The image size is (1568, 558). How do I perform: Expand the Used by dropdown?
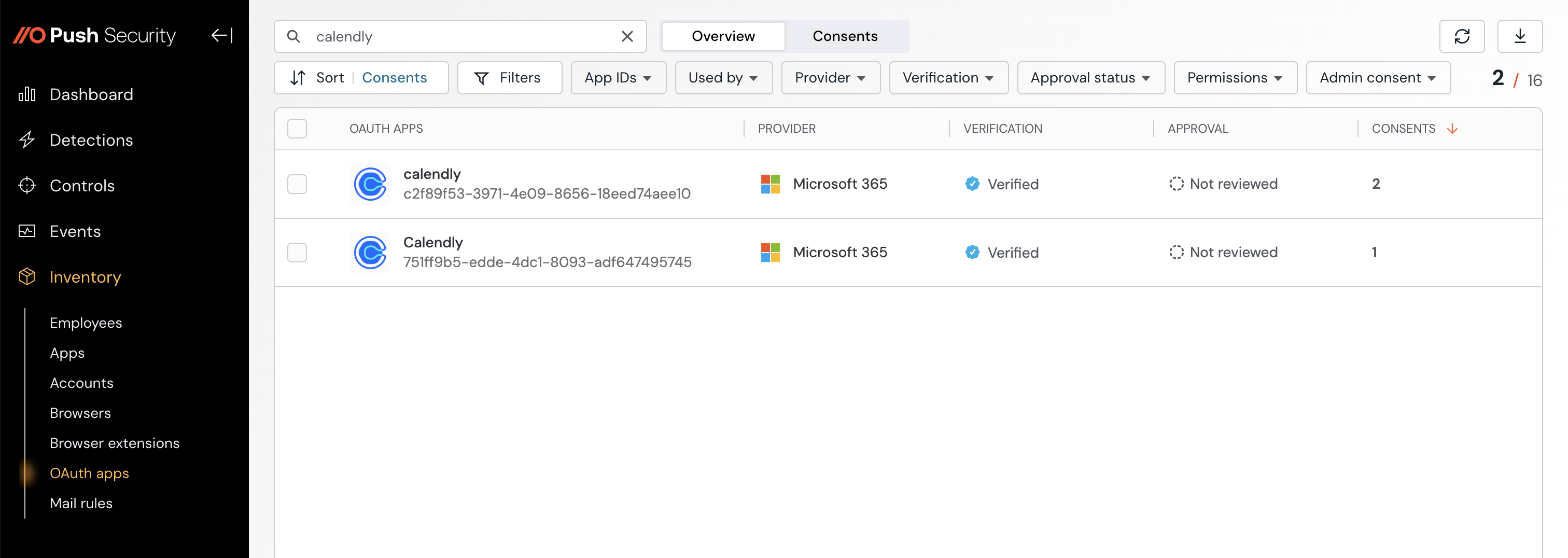724,78
